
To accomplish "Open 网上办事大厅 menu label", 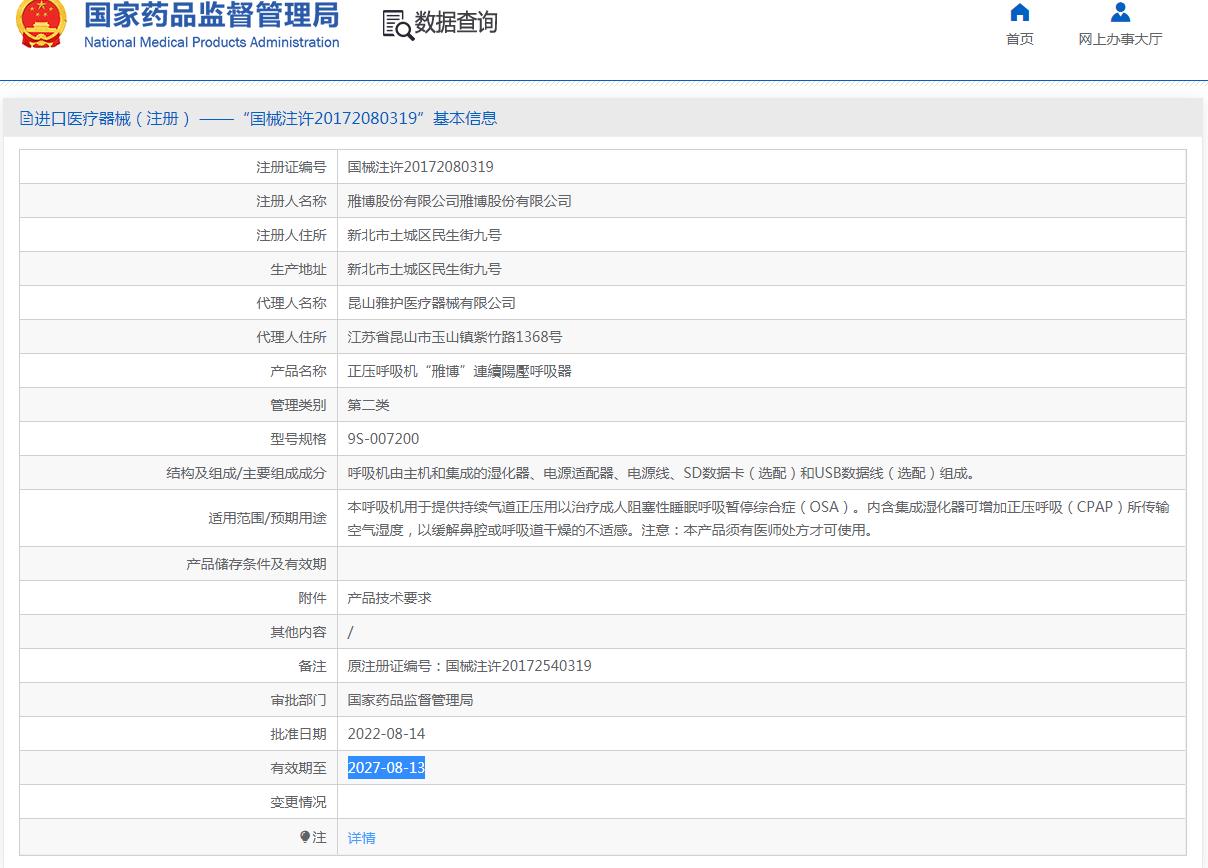I will [x=1120, y=39].
